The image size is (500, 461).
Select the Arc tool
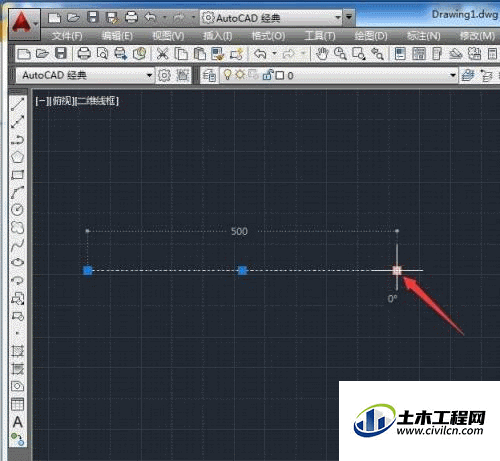(x=17, y=192)
